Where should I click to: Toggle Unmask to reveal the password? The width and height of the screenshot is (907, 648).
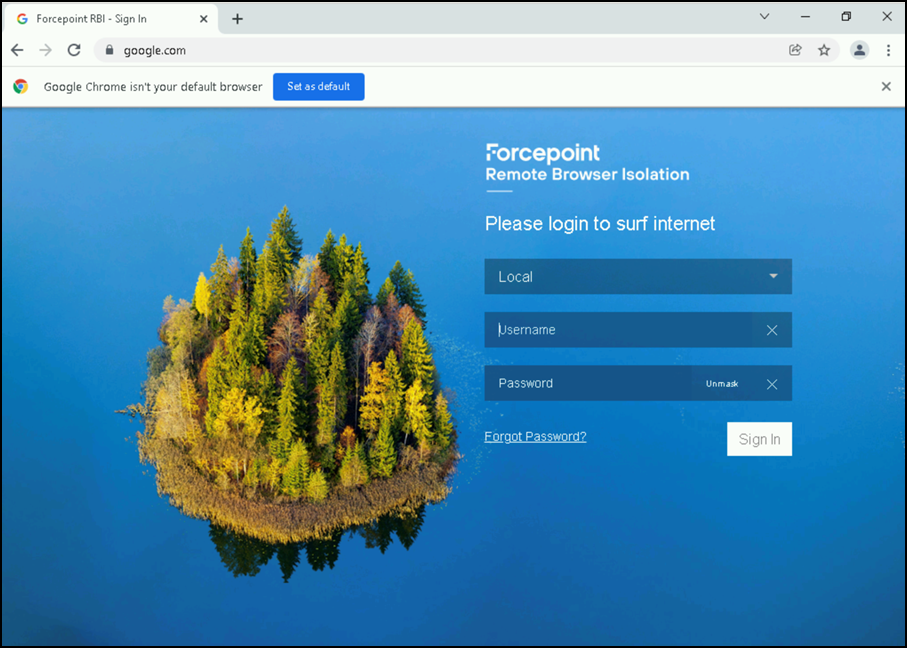[721, 384]
